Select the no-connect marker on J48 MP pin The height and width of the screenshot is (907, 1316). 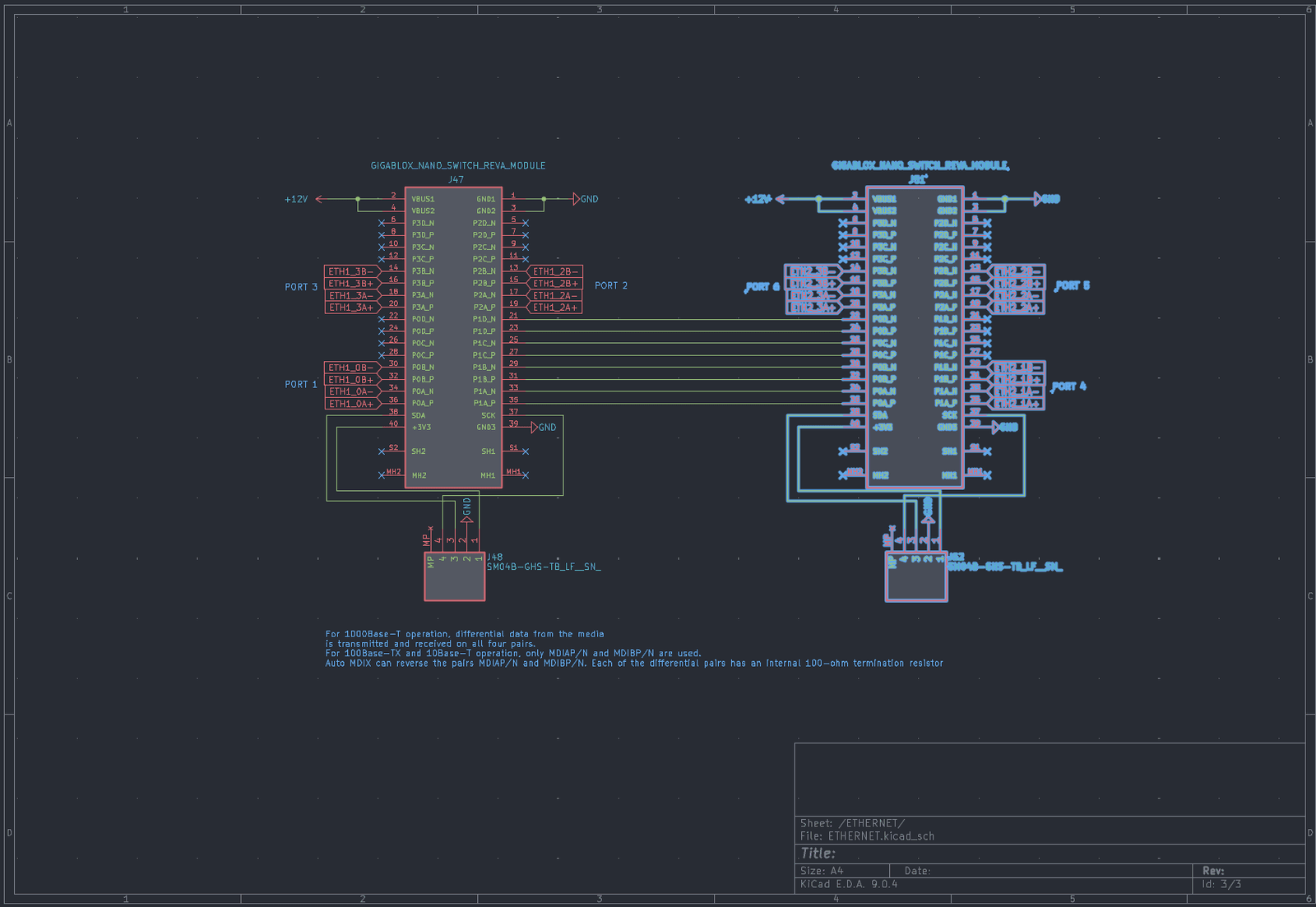430,529
